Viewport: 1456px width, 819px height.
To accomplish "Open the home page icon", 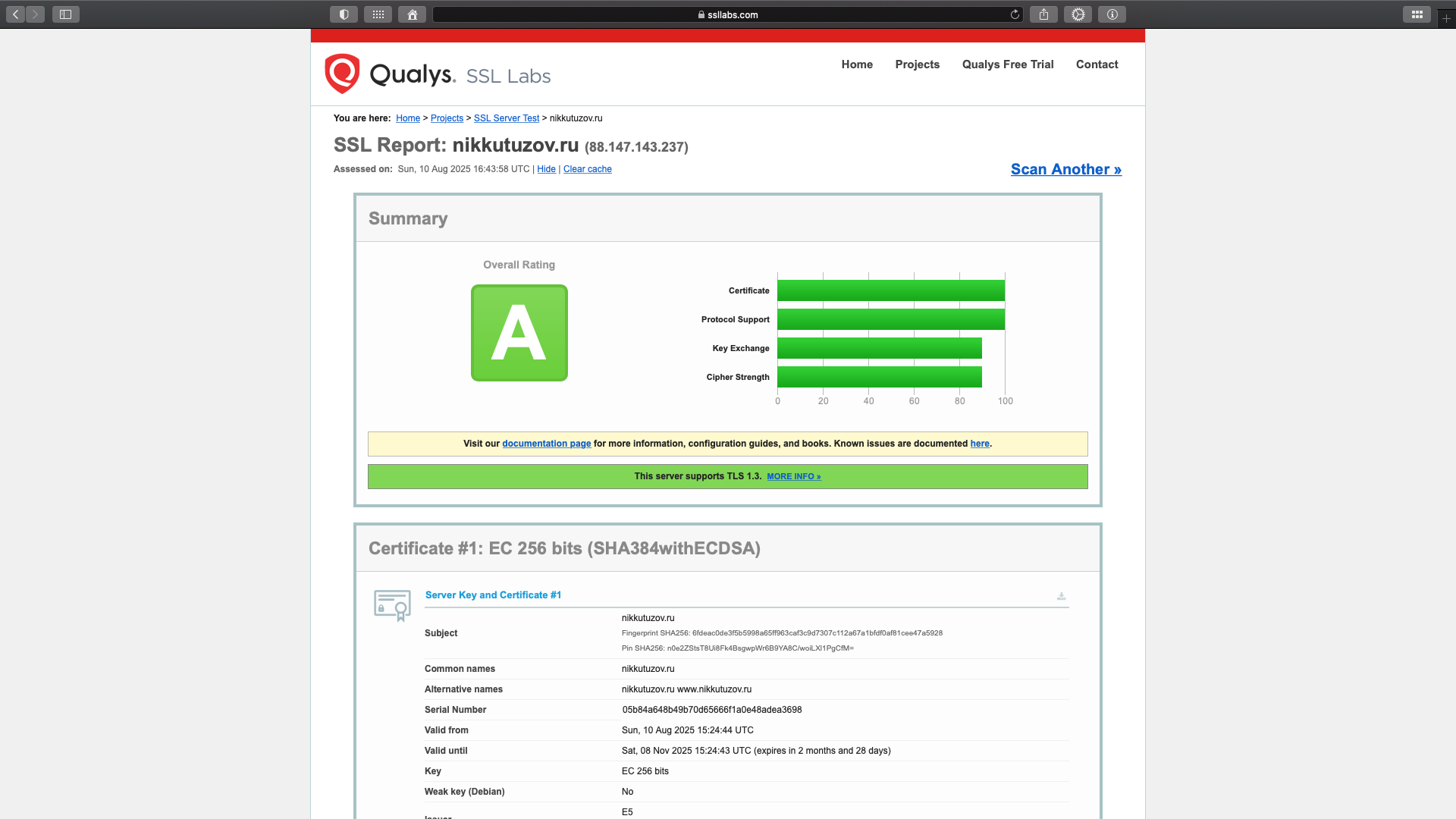I will [412, 14].
